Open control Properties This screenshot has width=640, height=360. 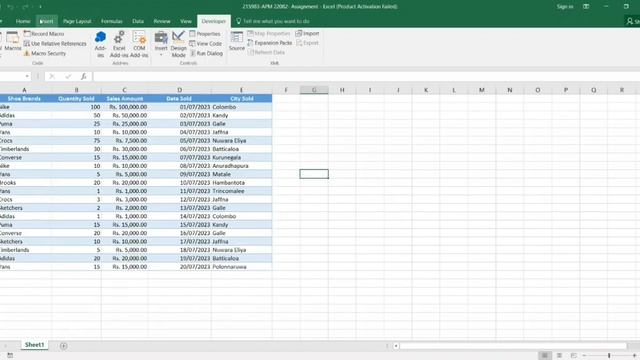coord(205,34)
